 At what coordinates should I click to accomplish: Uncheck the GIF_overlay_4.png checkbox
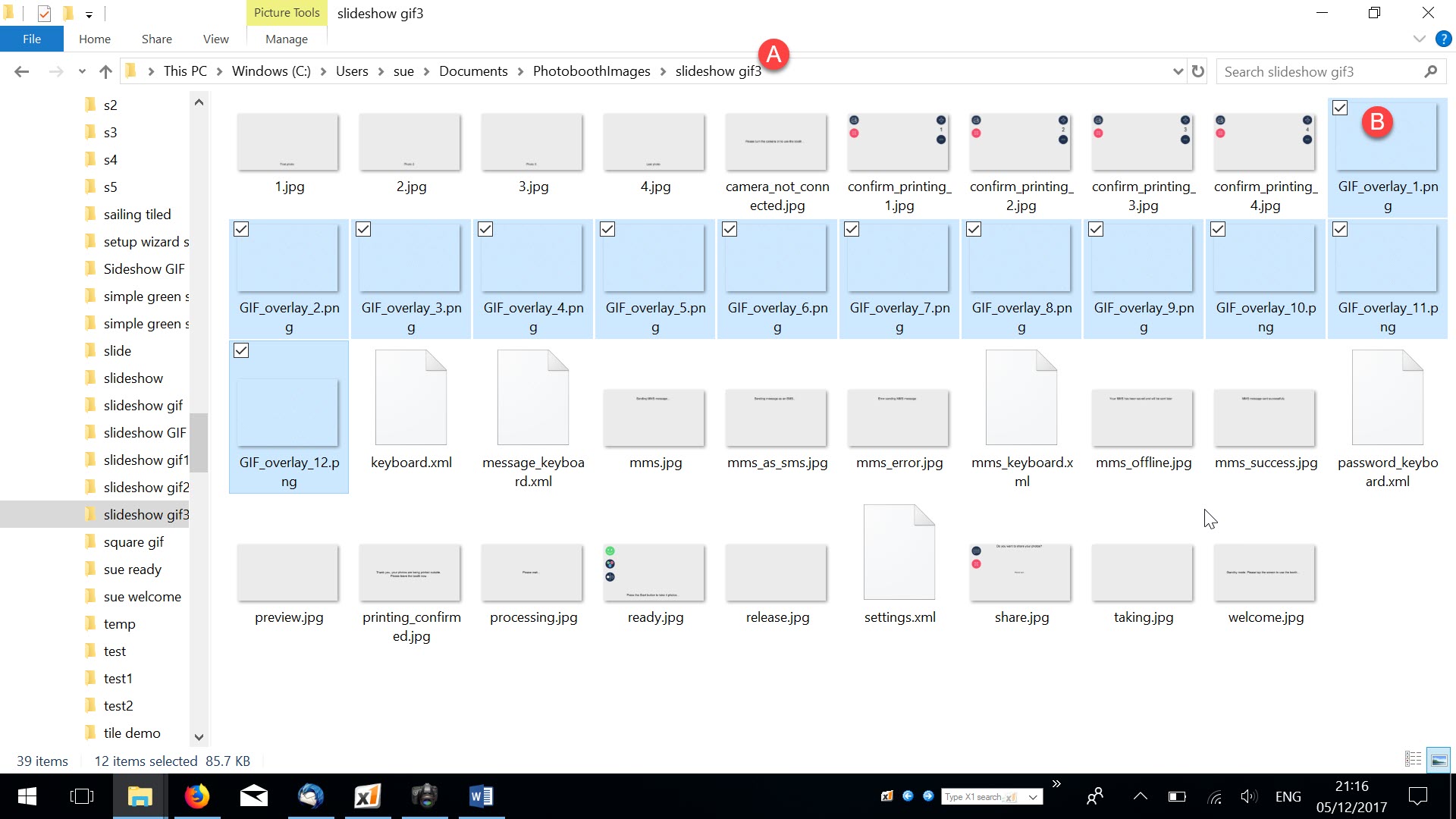(485, 229)
